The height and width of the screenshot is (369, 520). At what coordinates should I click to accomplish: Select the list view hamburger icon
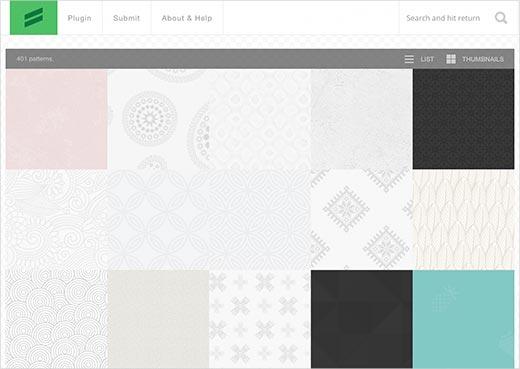pos(409,59)
